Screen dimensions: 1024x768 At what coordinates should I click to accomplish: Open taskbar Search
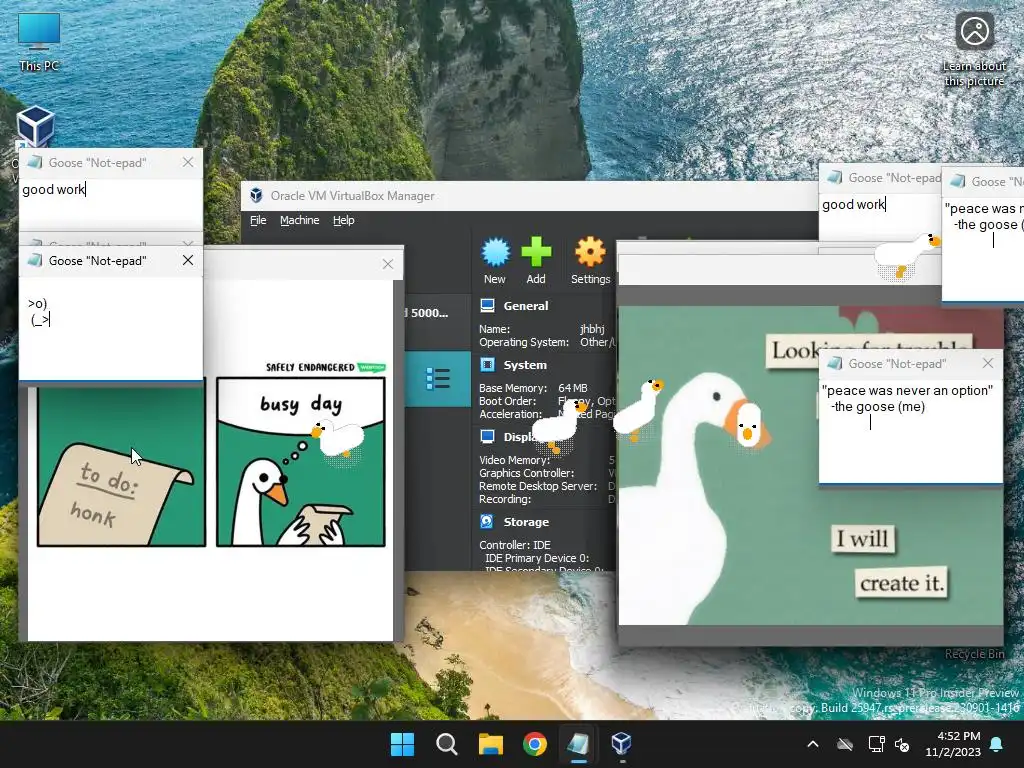click(x=447, y=744)
